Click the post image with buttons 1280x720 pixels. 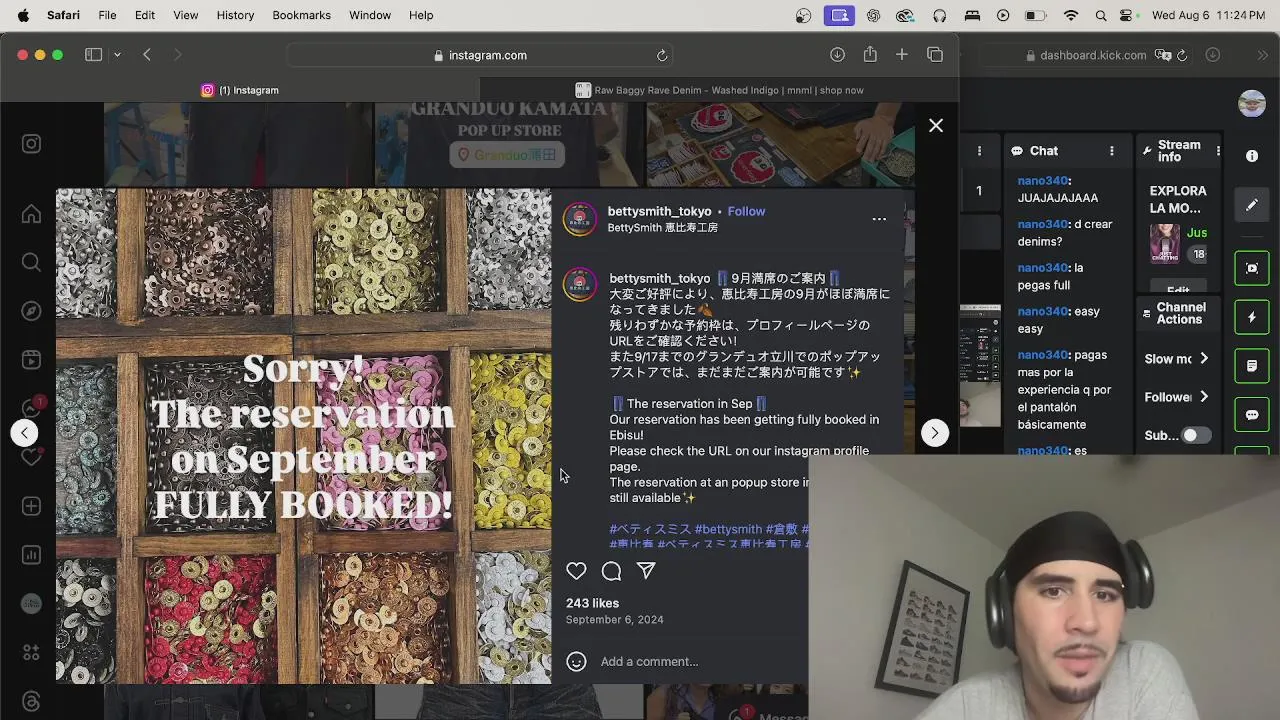pos(303,436)
